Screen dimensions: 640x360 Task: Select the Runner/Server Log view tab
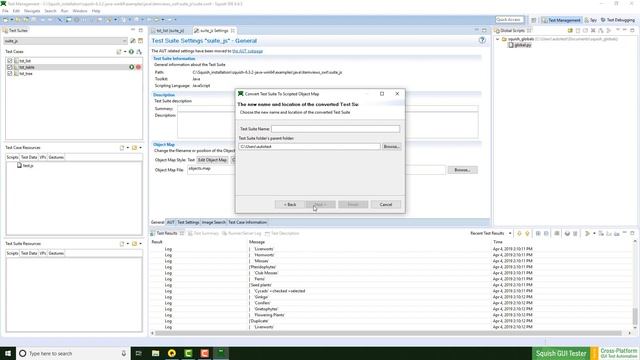[x=241, y=233]
